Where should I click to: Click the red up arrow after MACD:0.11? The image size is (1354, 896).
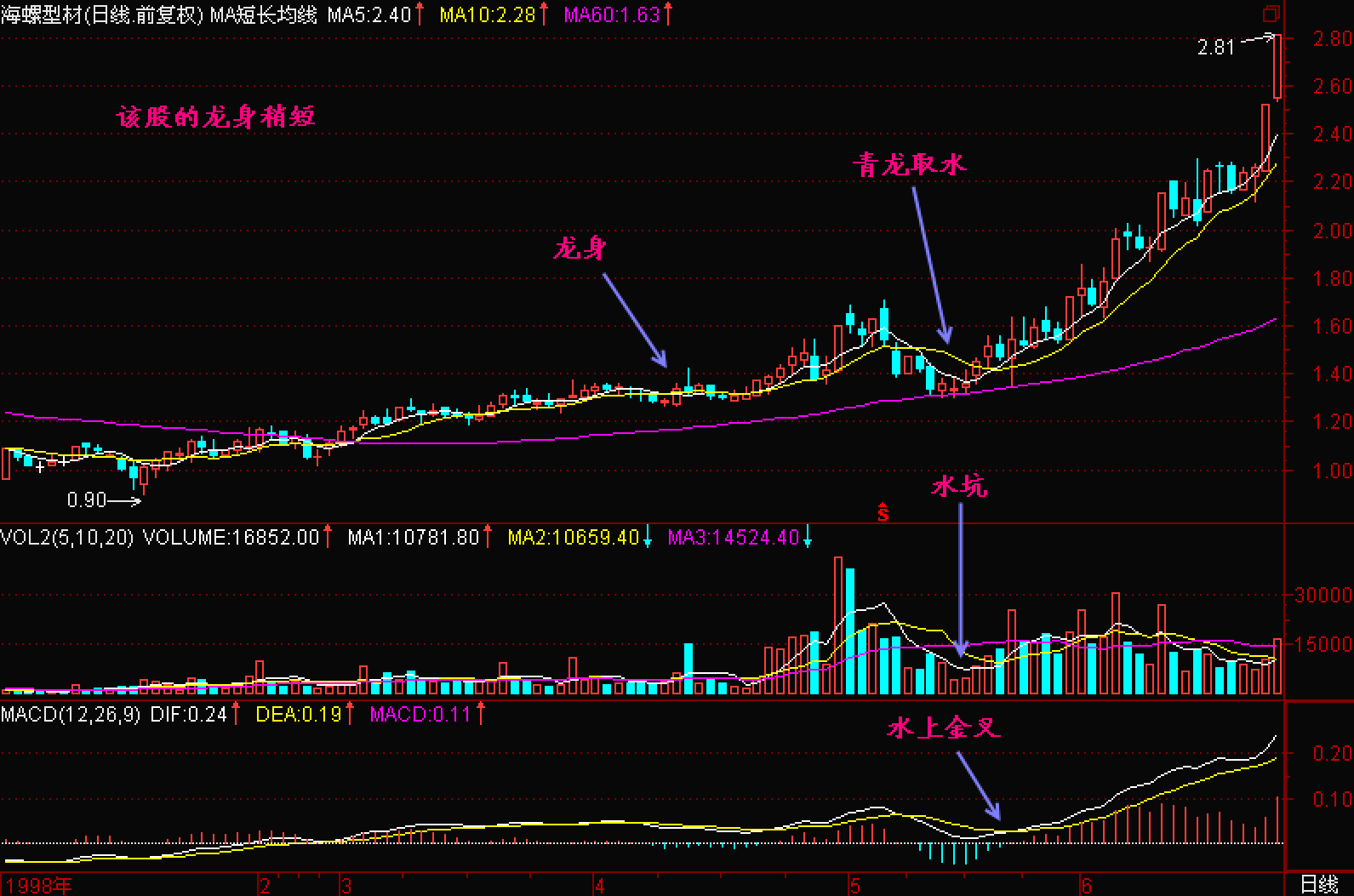pos(480,714)
